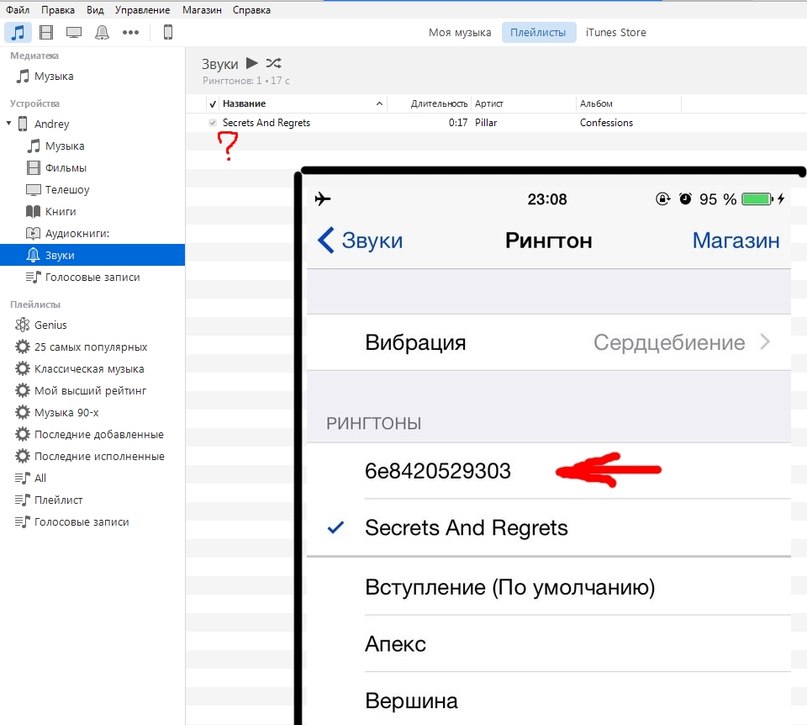The height and width of the screenshot is (725, 807).
Task: Select the Secrets And Regrets track row
Action: (x=496, y=122)
